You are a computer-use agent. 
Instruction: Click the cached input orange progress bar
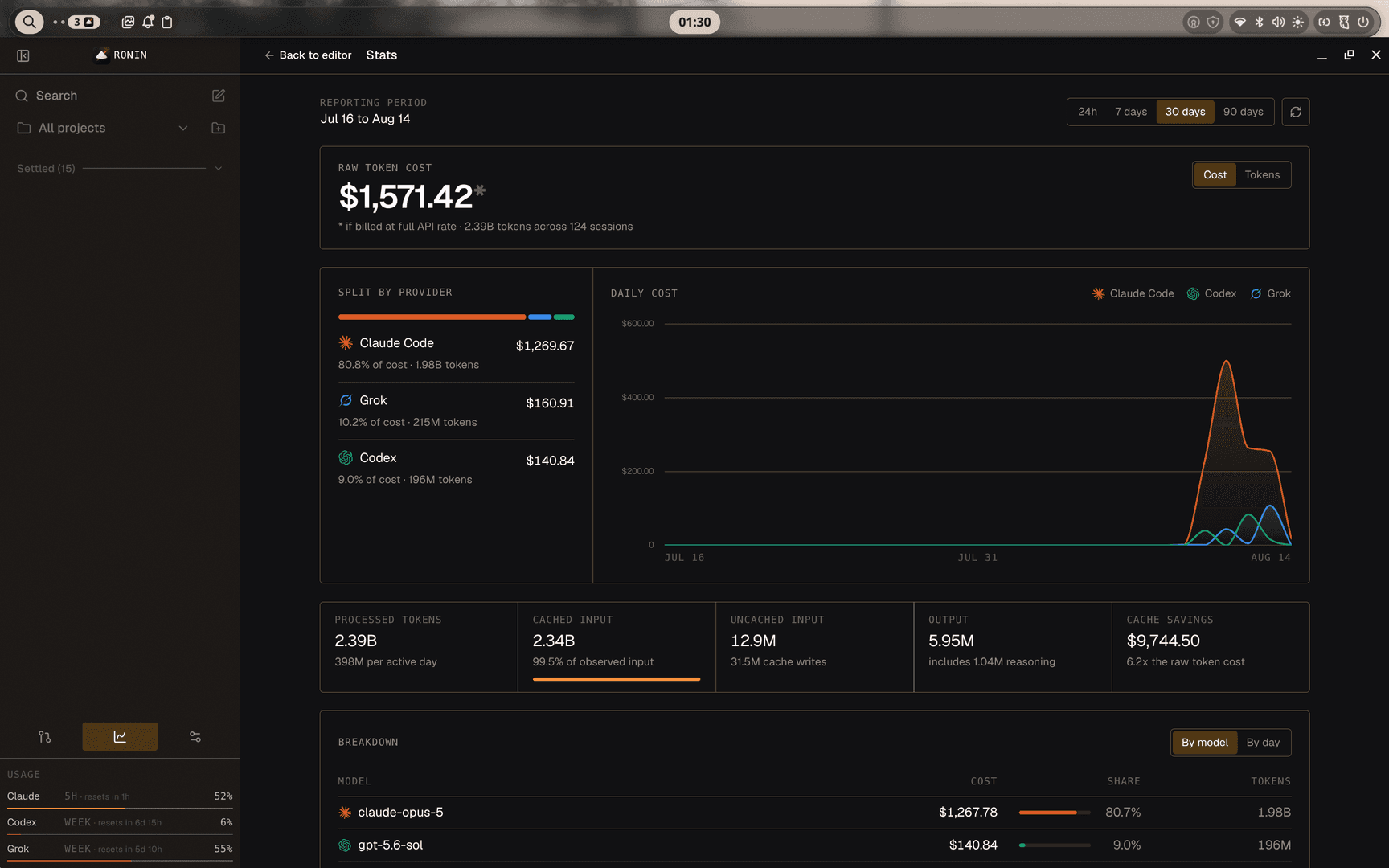click(x=617, y=679)
